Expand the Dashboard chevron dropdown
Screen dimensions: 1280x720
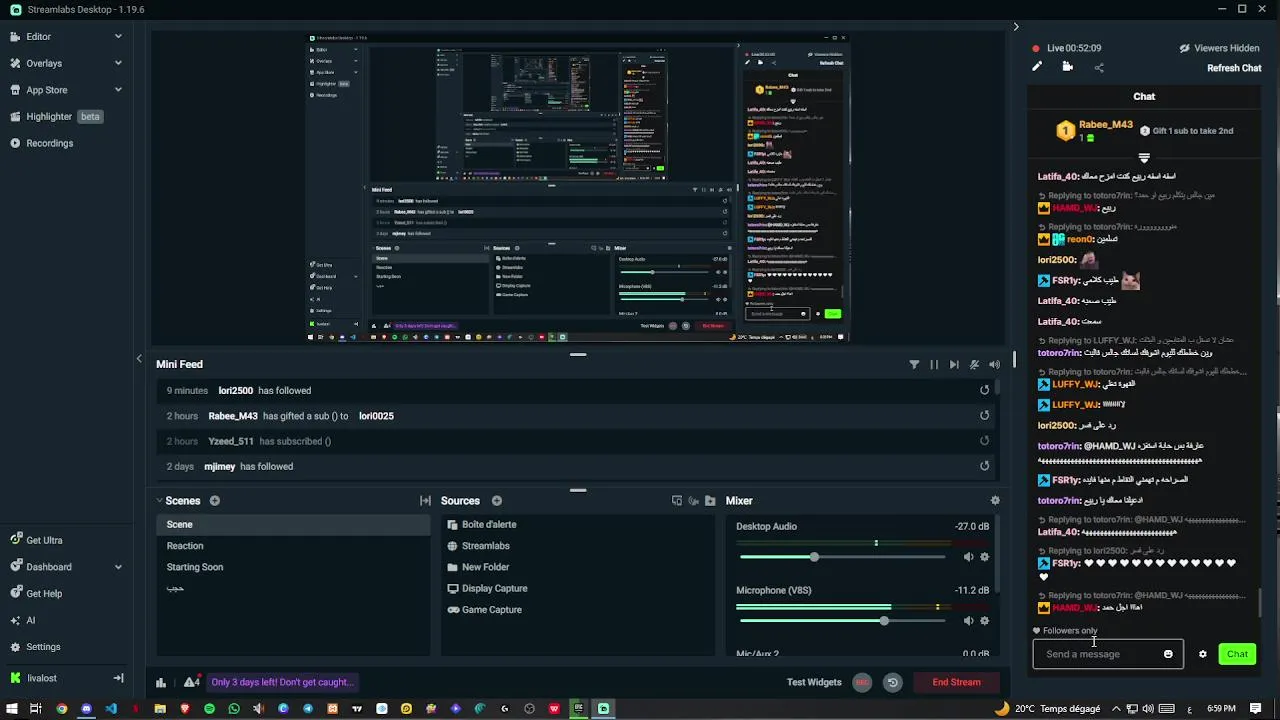tap(118, 567)
